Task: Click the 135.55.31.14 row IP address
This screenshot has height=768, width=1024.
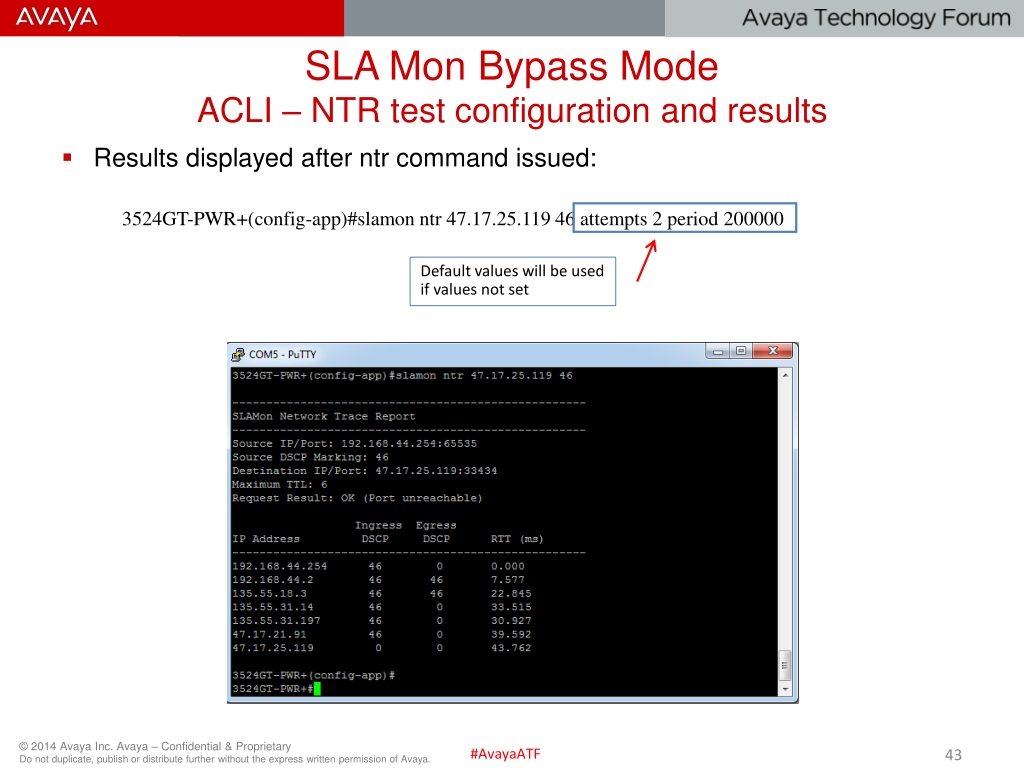Action: click(x=272, y=607)
